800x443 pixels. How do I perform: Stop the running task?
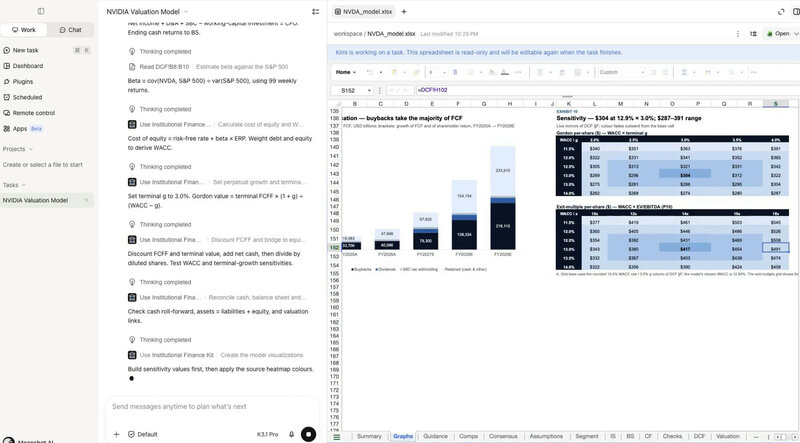(x=308, y=434)
